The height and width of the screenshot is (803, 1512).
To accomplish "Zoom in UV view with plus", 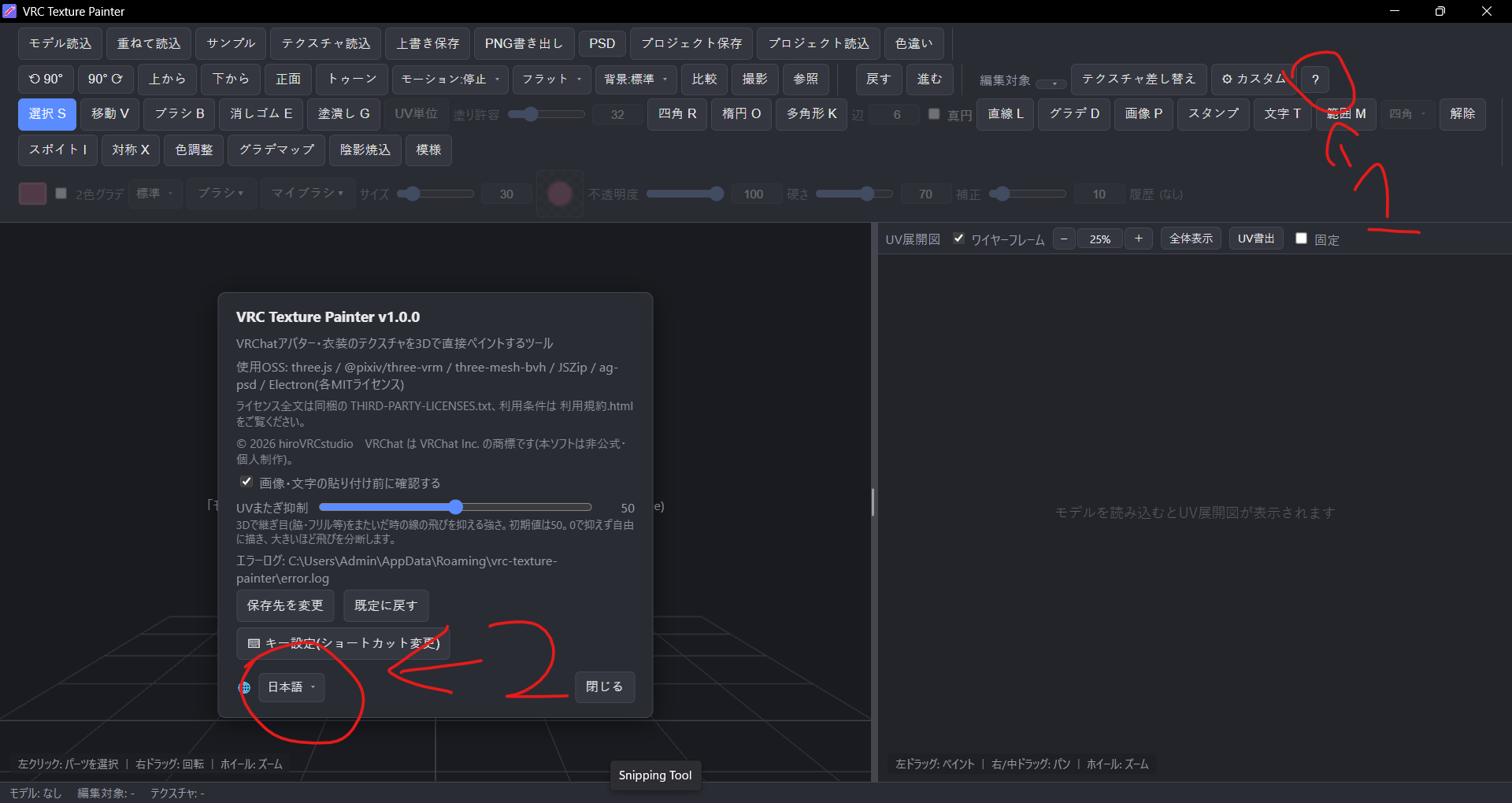I will click(1139, 239).
